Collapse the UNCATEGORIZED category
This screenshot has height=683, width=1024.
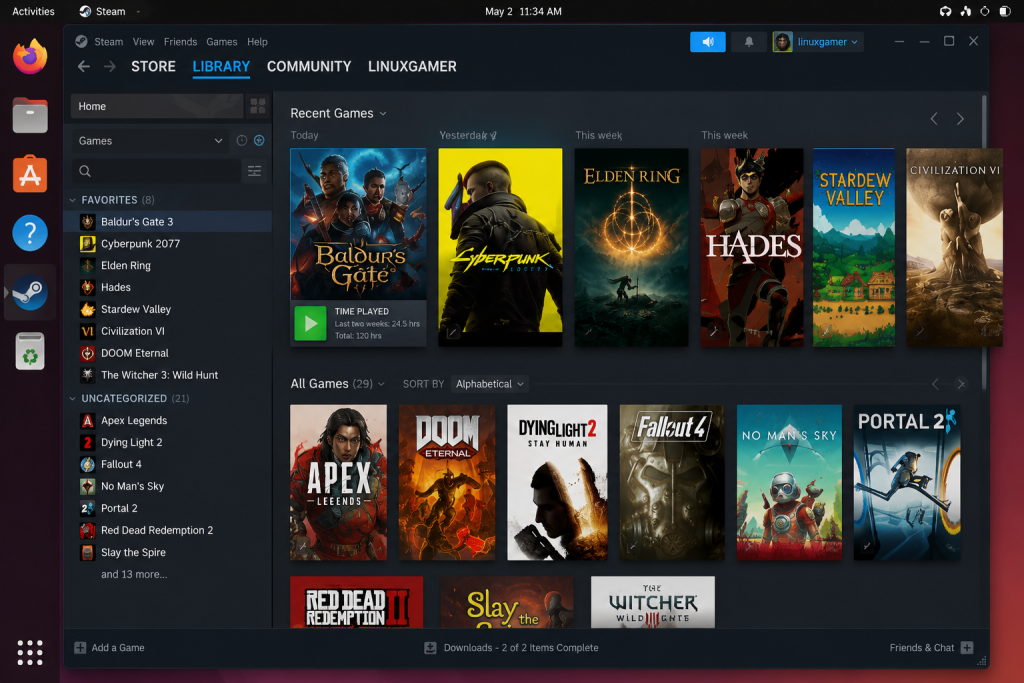pyautogui.click(x=72, y=398)
